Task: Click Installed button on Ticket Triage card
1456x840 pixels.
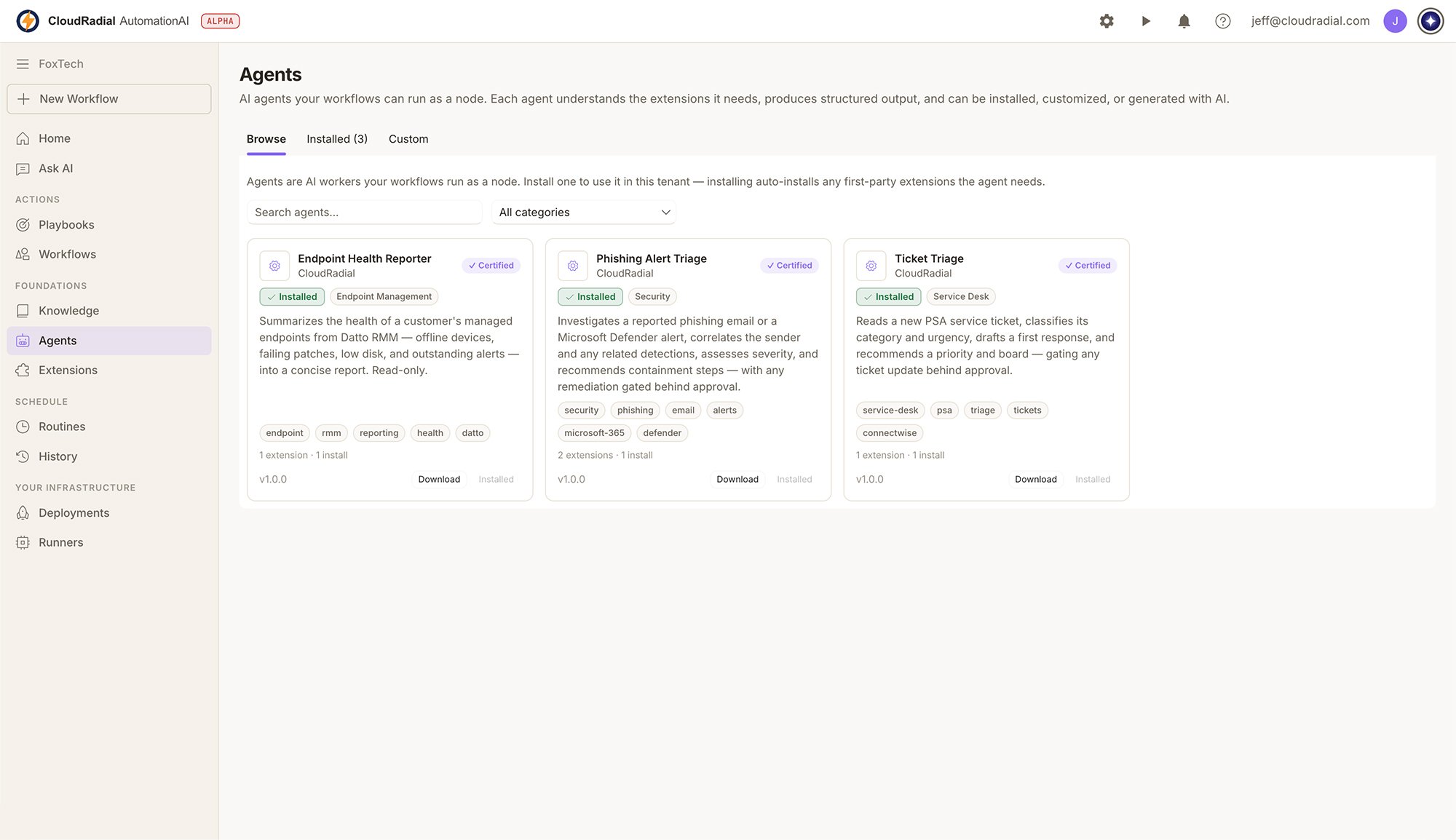Action: (x=1093, y=479)
